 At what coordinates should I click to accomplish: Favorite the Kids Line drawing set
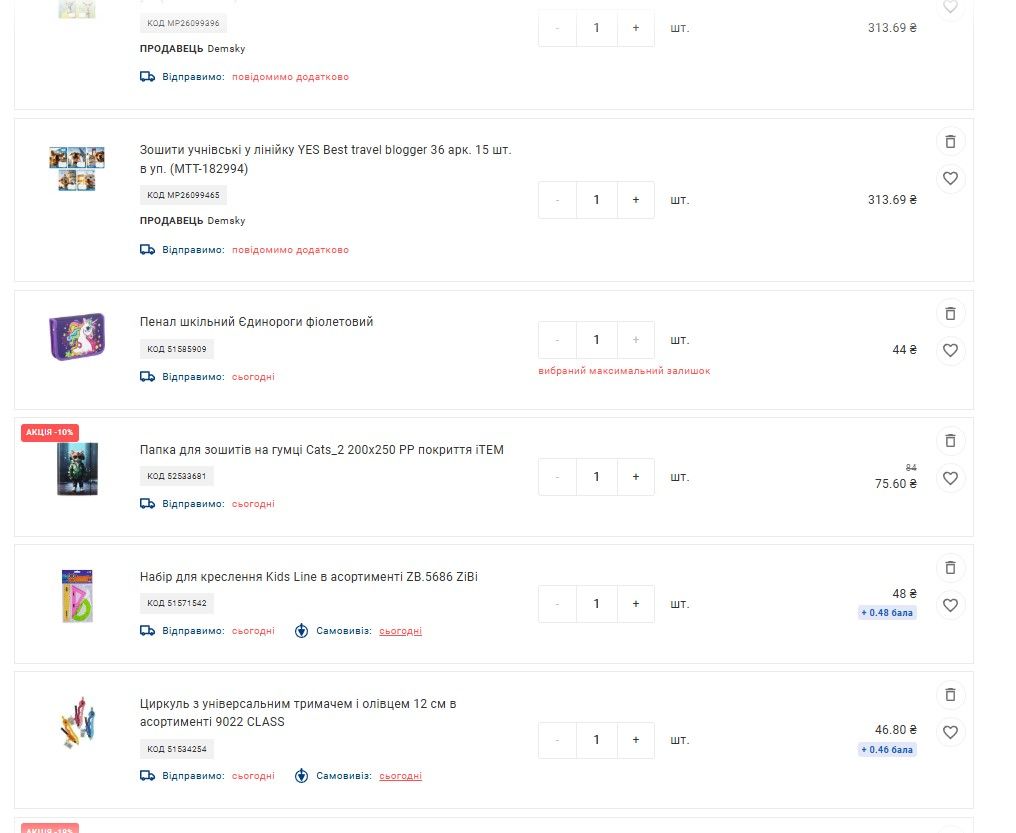tap(950, 605)
